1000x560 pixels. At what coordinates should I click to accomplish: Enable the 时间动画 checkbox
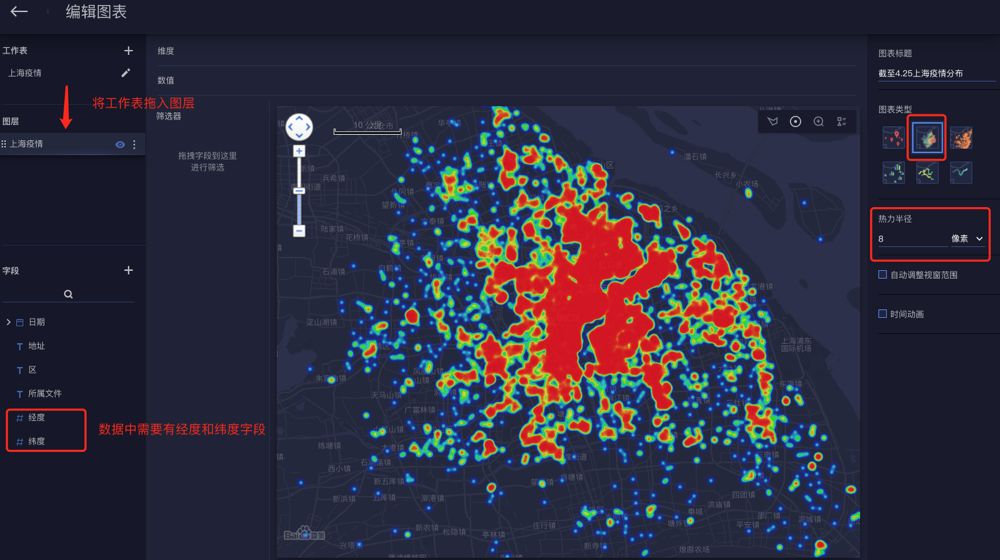coord(883,313)
